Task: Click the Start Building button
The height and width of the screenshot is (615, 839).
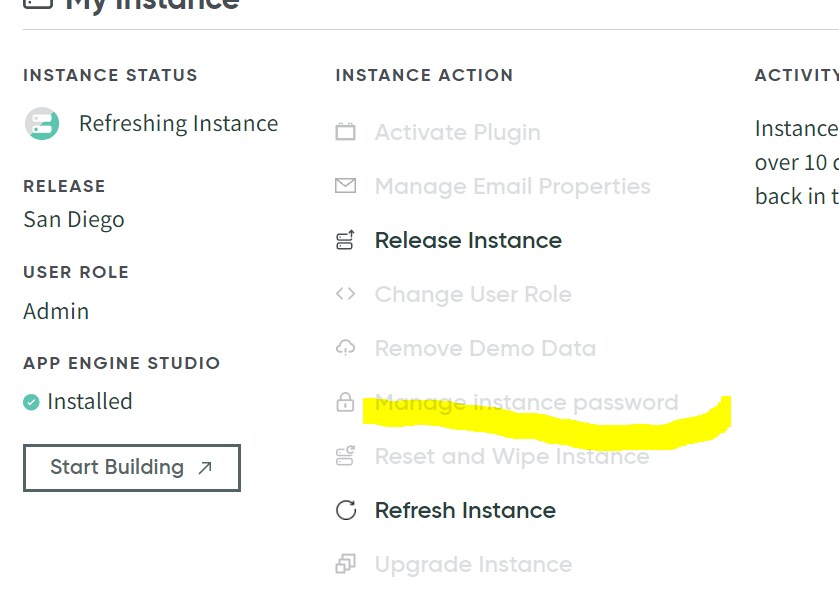Action: click(x=131, y=466)
